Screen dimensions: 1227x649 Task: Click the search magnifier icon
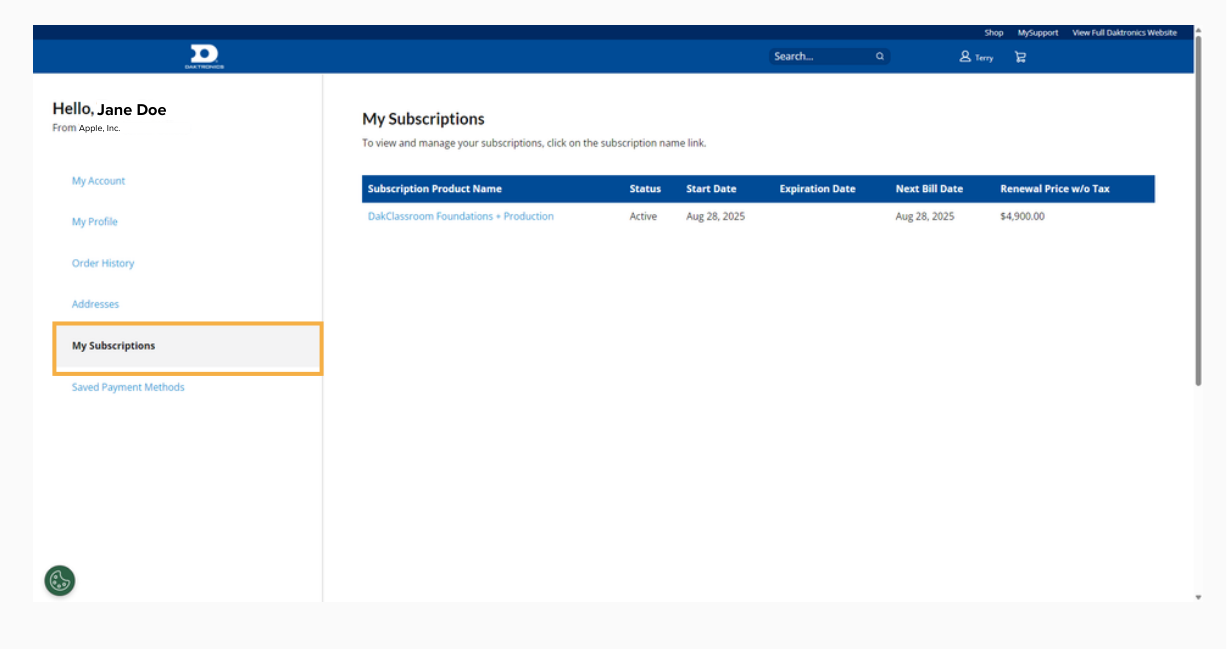pos(880,57)
